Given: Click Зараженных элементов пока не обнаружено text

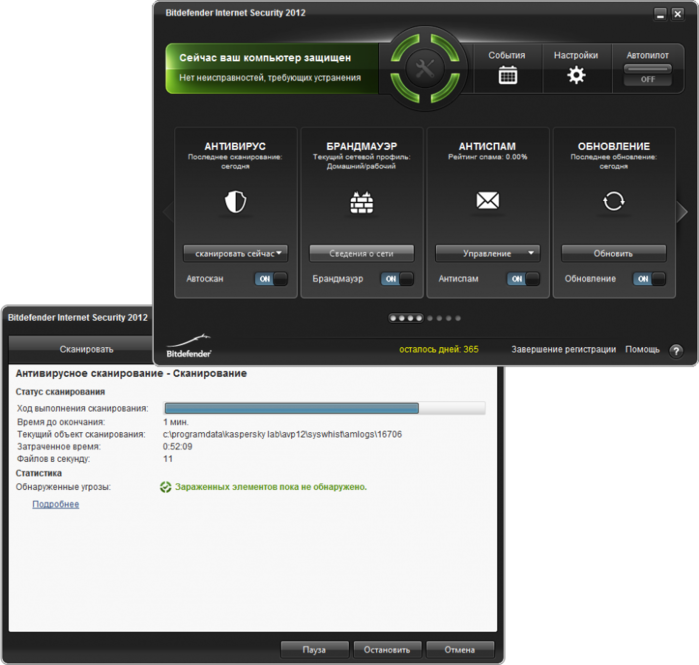Looking at the screenshot, I should (271, 487).
